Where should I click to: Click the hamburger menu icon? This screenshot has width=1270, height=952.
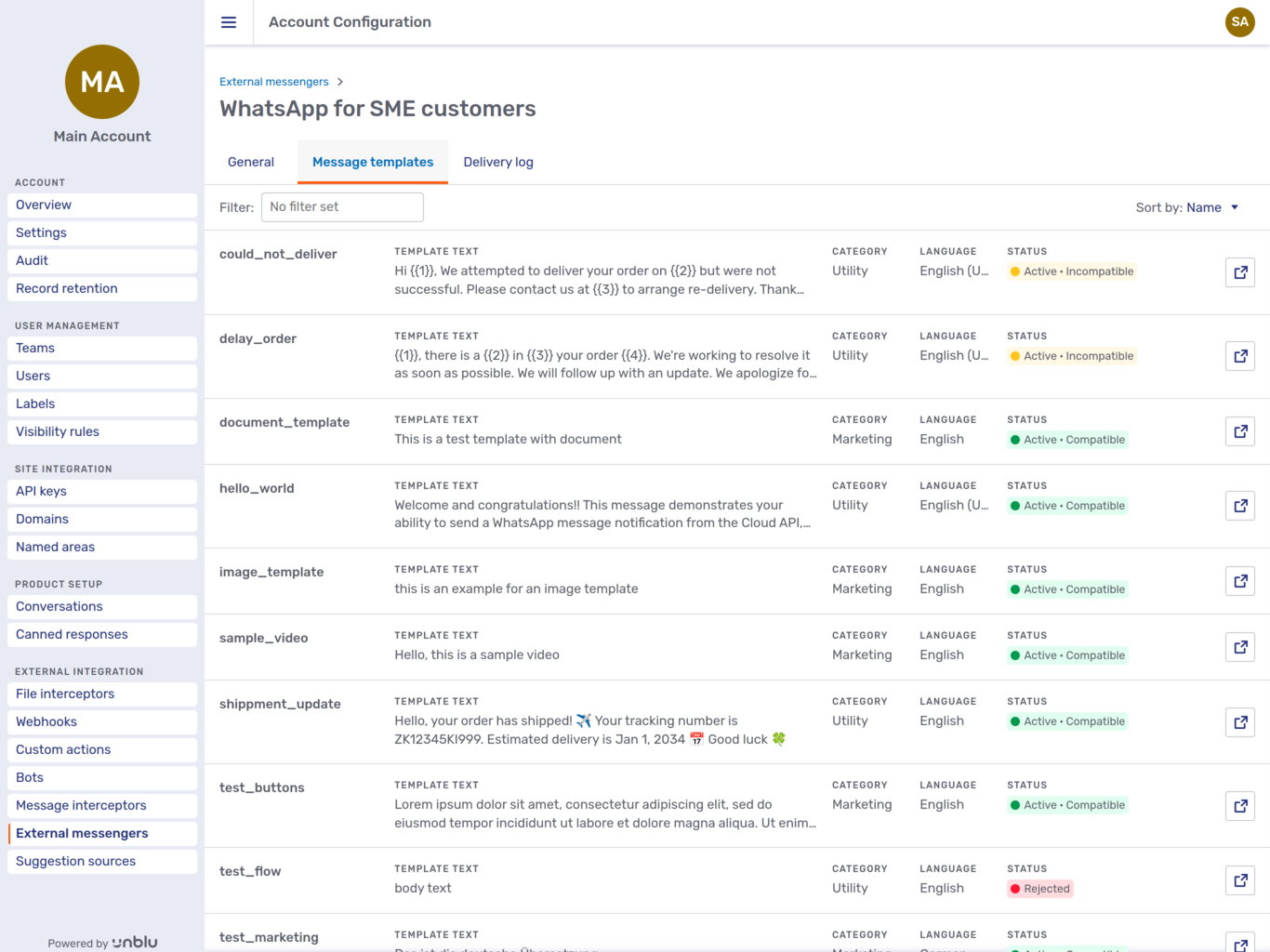(229, 22)
